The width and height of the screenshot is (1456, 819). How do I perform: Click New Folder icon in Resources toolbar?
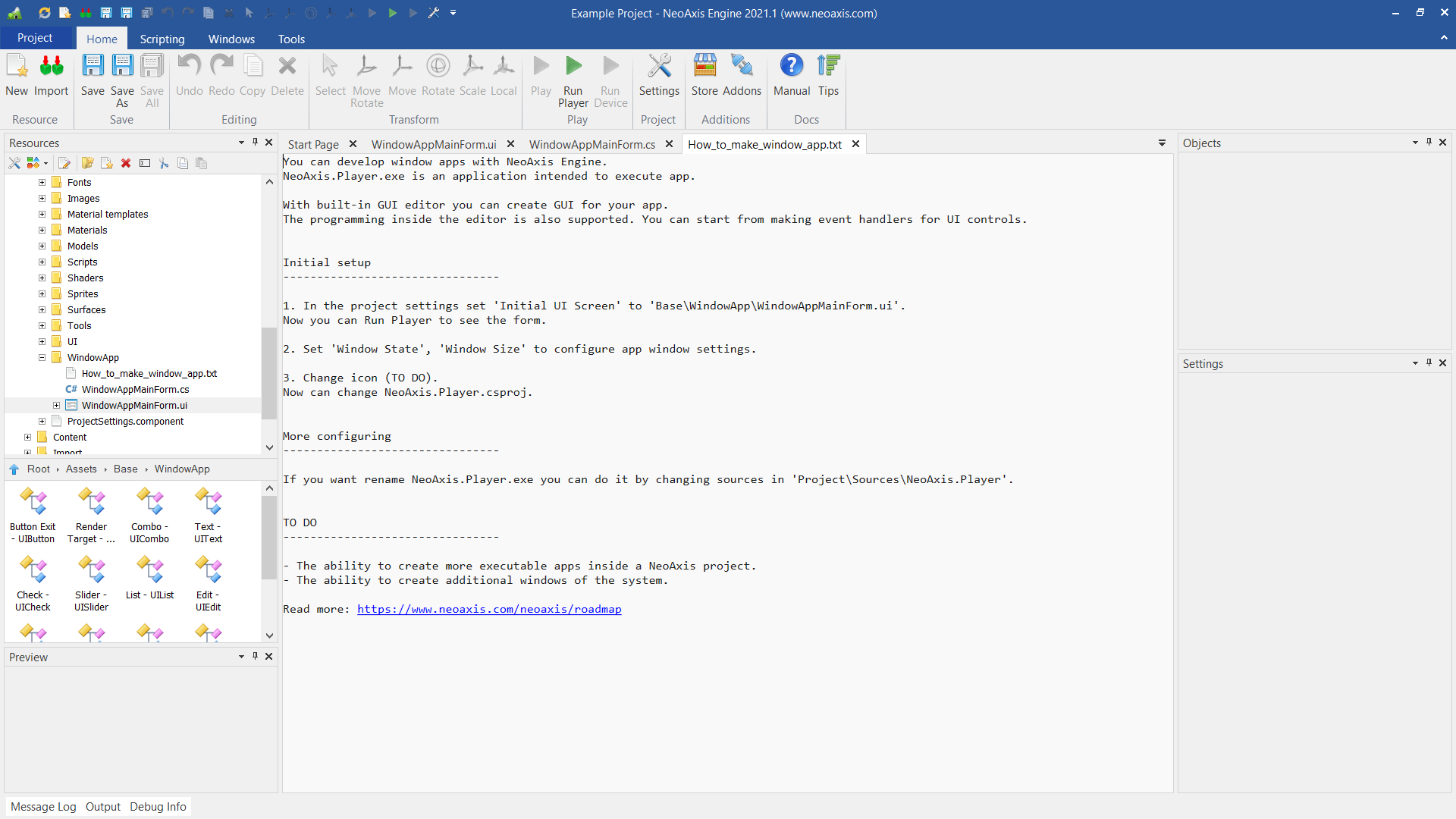pyautogui.click(x=88, y=163)
